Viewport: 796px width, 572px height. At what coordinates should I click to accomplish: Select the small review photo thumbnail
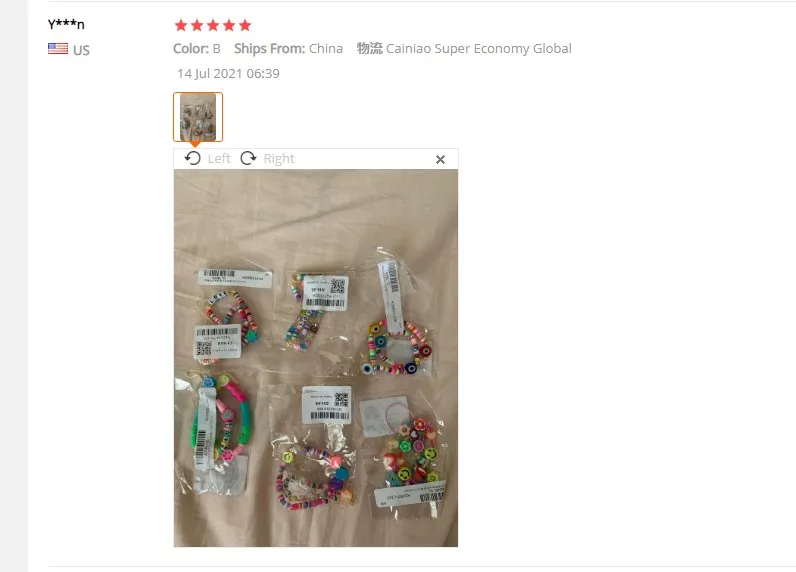pos(198,117)
